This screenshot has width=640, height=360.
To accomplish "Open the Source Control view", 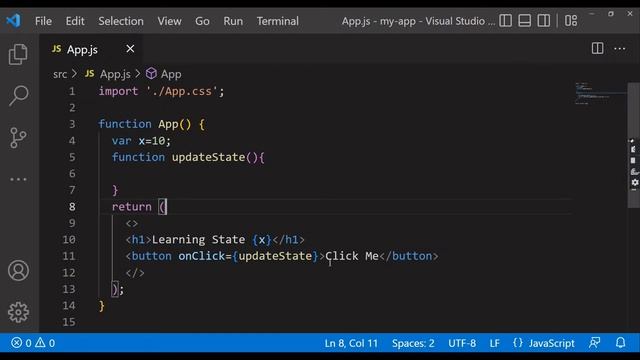I will click(x=18, y=138).
